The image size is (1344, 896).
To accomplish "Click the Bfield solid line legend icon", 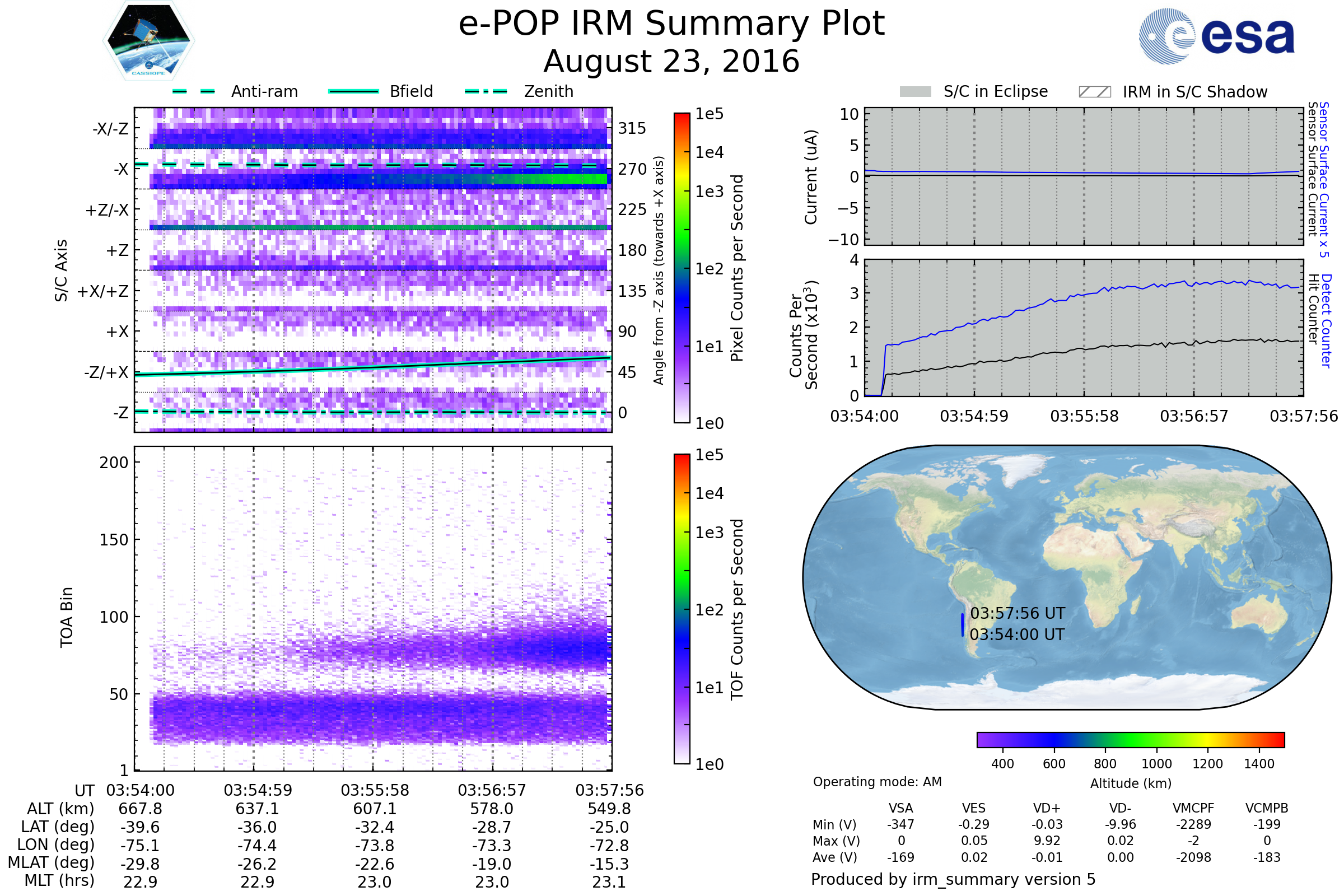I will tap(353, 91).
